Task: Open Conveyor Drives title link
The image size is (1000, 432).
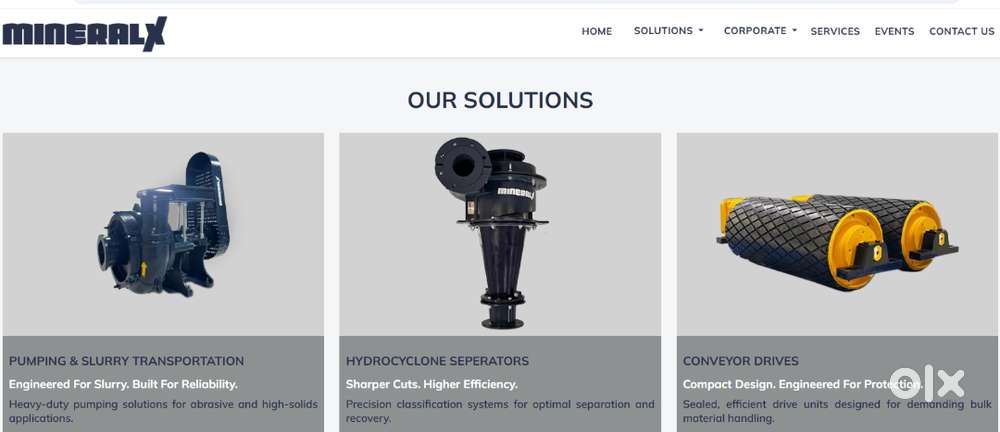Action: click(x=740, y=361)
